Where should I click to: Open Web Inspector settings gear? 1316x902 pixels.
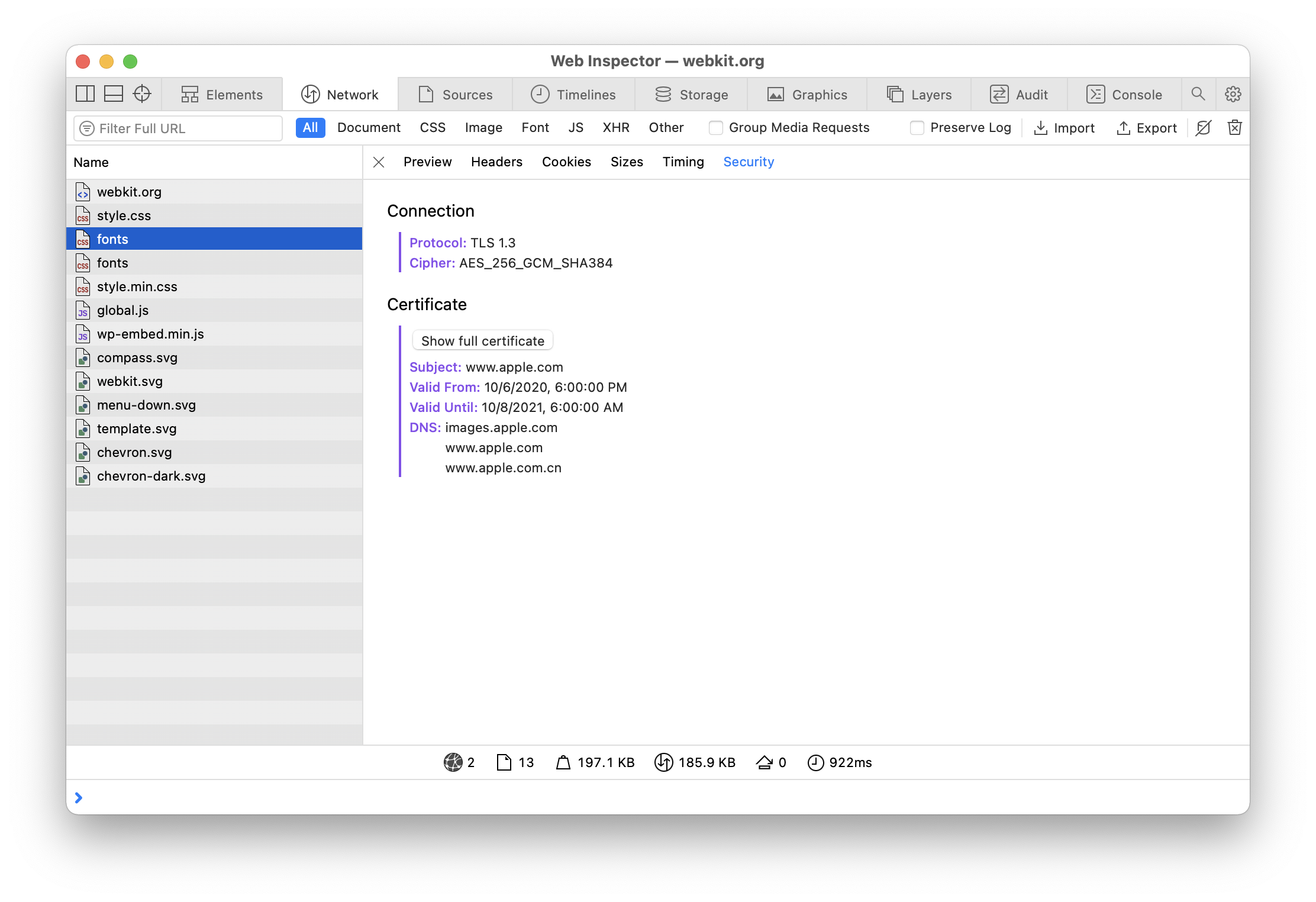click(x=1233, y=94)
